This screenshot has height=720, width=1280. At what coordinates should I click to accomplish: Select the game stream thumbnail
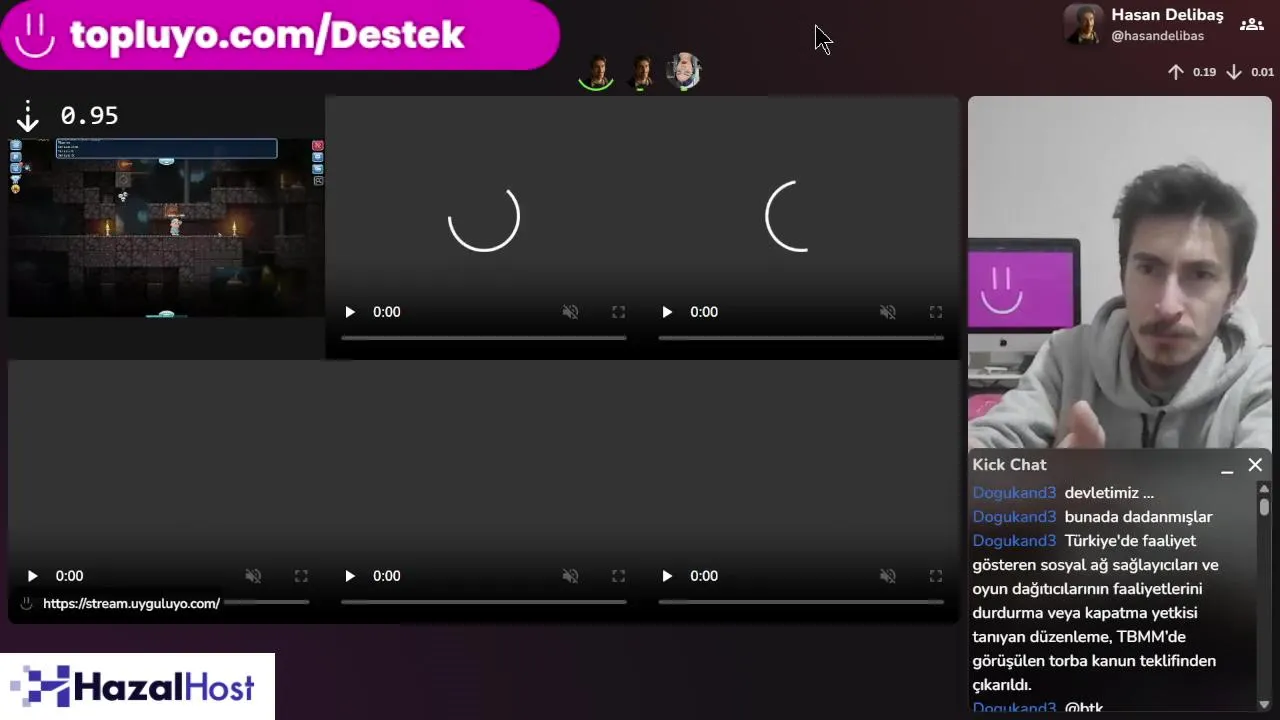click(x=166, y=228)
